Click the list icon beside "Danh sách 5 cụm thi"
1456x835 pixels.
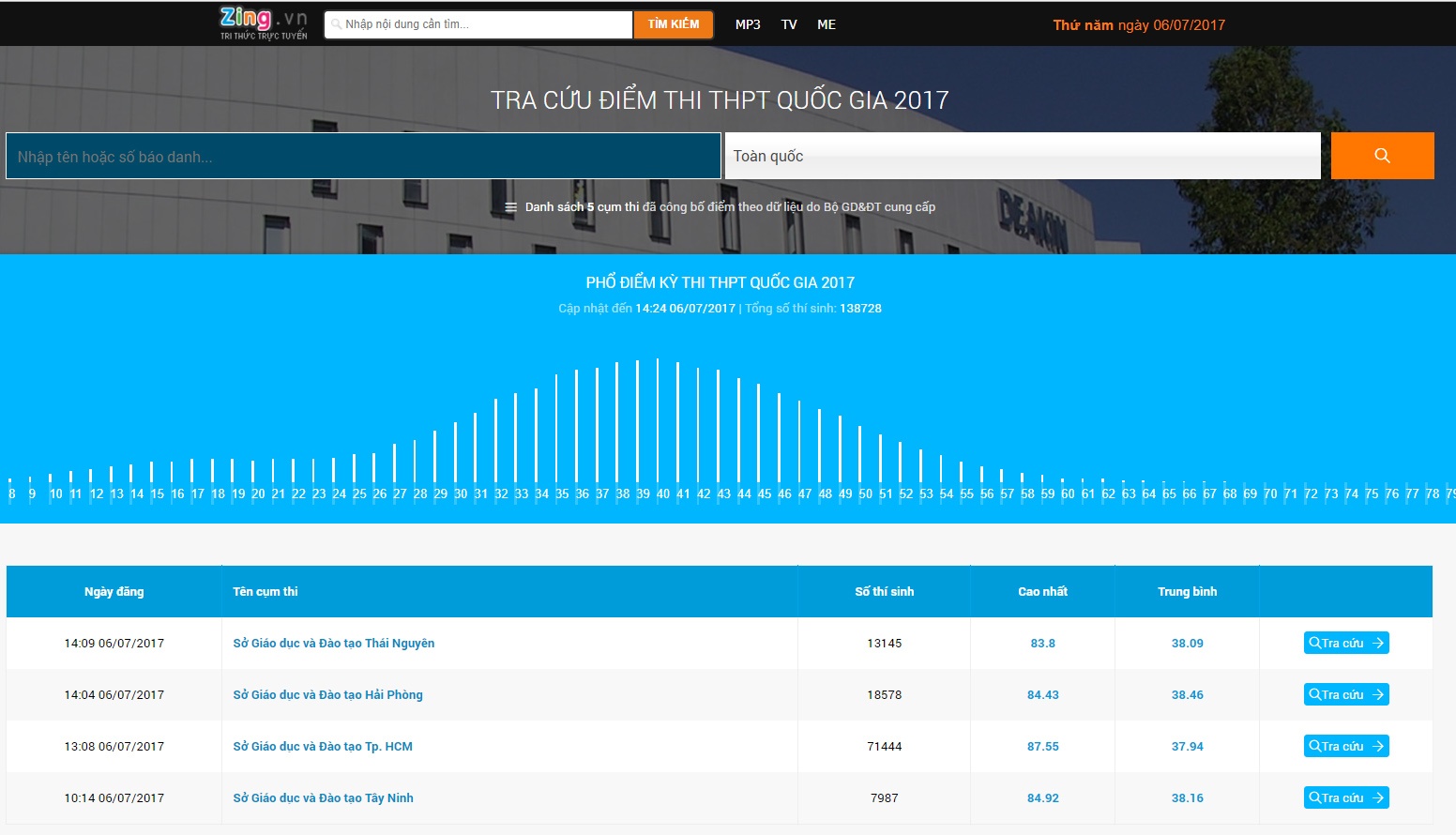pyautogui.click(x=509, y=206)
